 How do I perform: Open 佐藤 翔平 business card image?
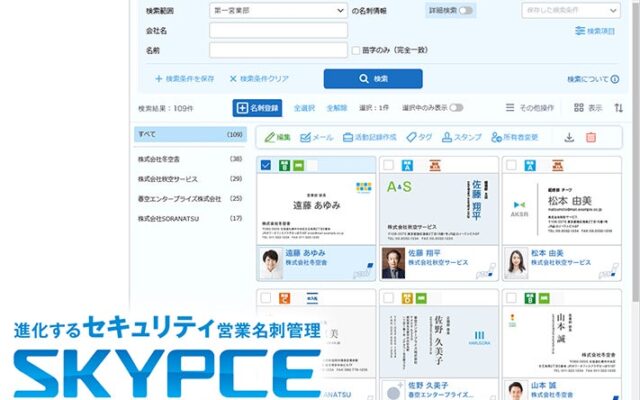[x=439, y=209]
